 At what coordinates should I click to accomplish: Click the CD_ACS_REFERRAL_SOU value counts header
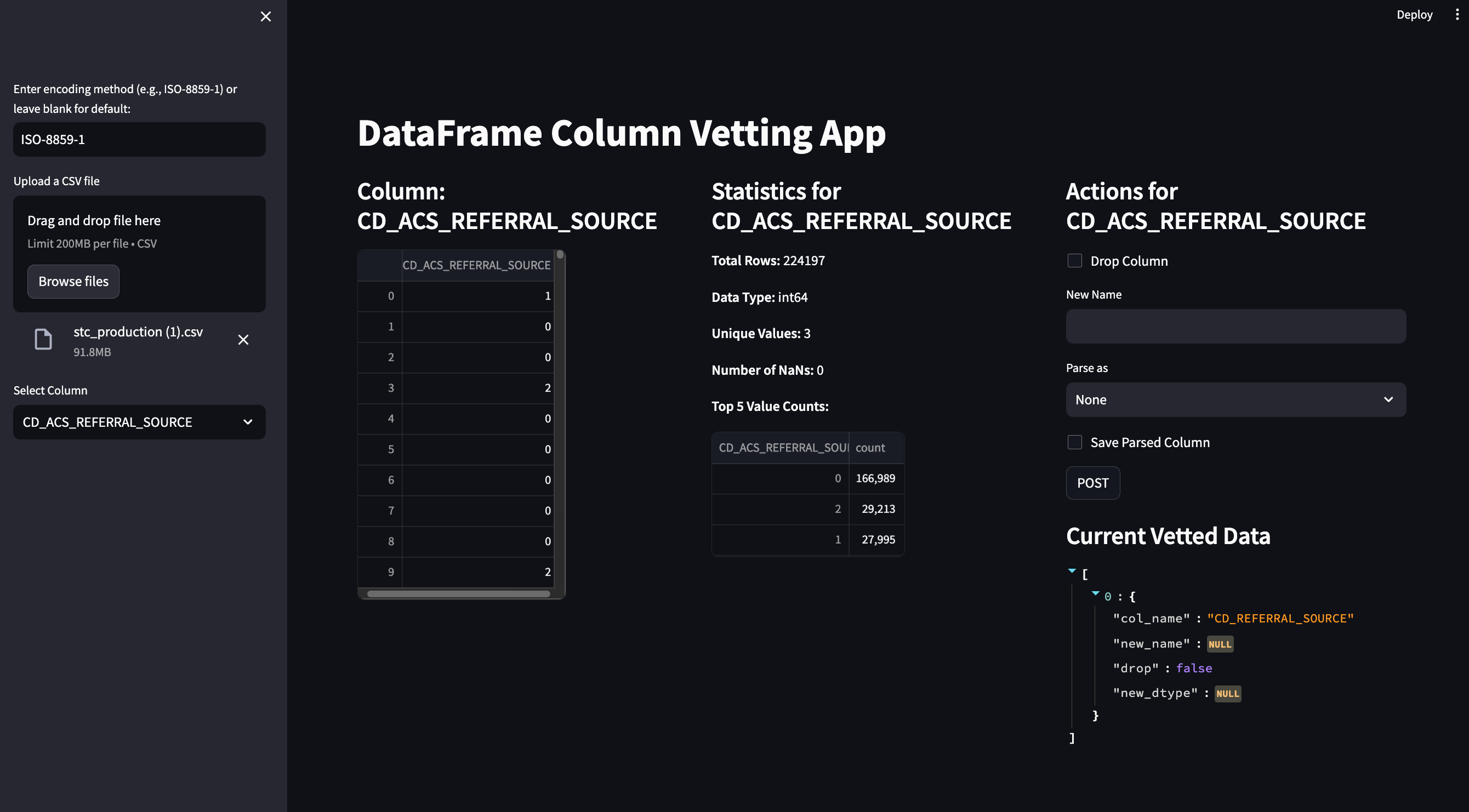(781, 448)
